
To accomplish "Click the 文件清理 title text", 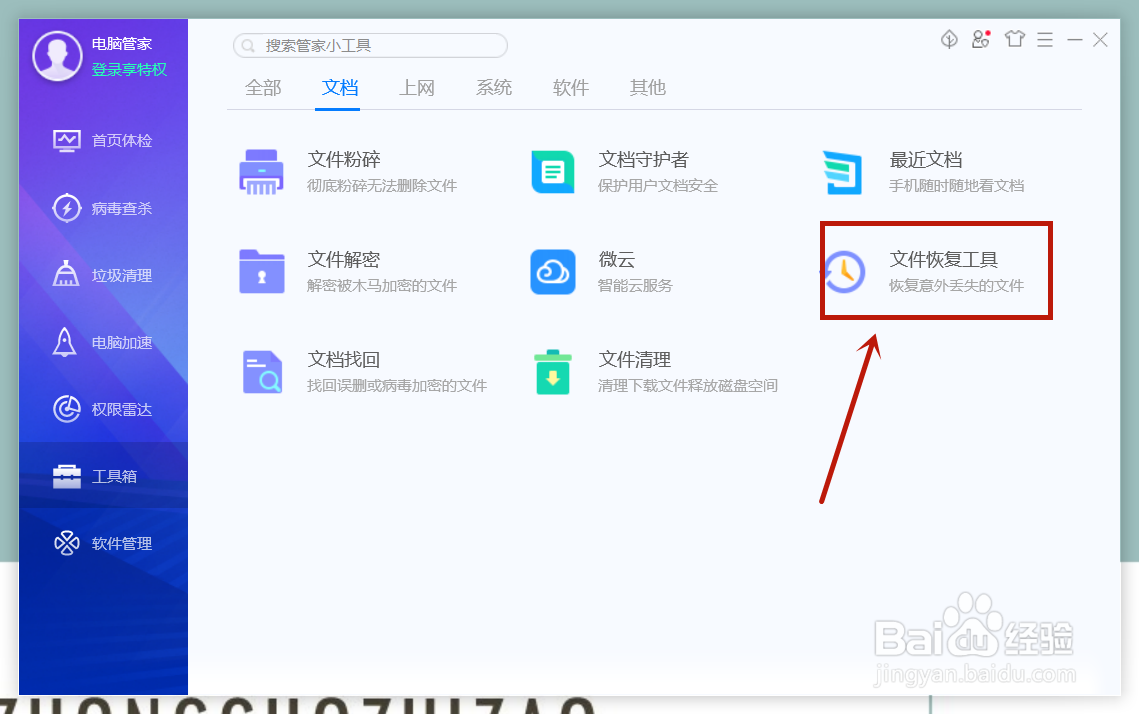I will pos(634,360).
